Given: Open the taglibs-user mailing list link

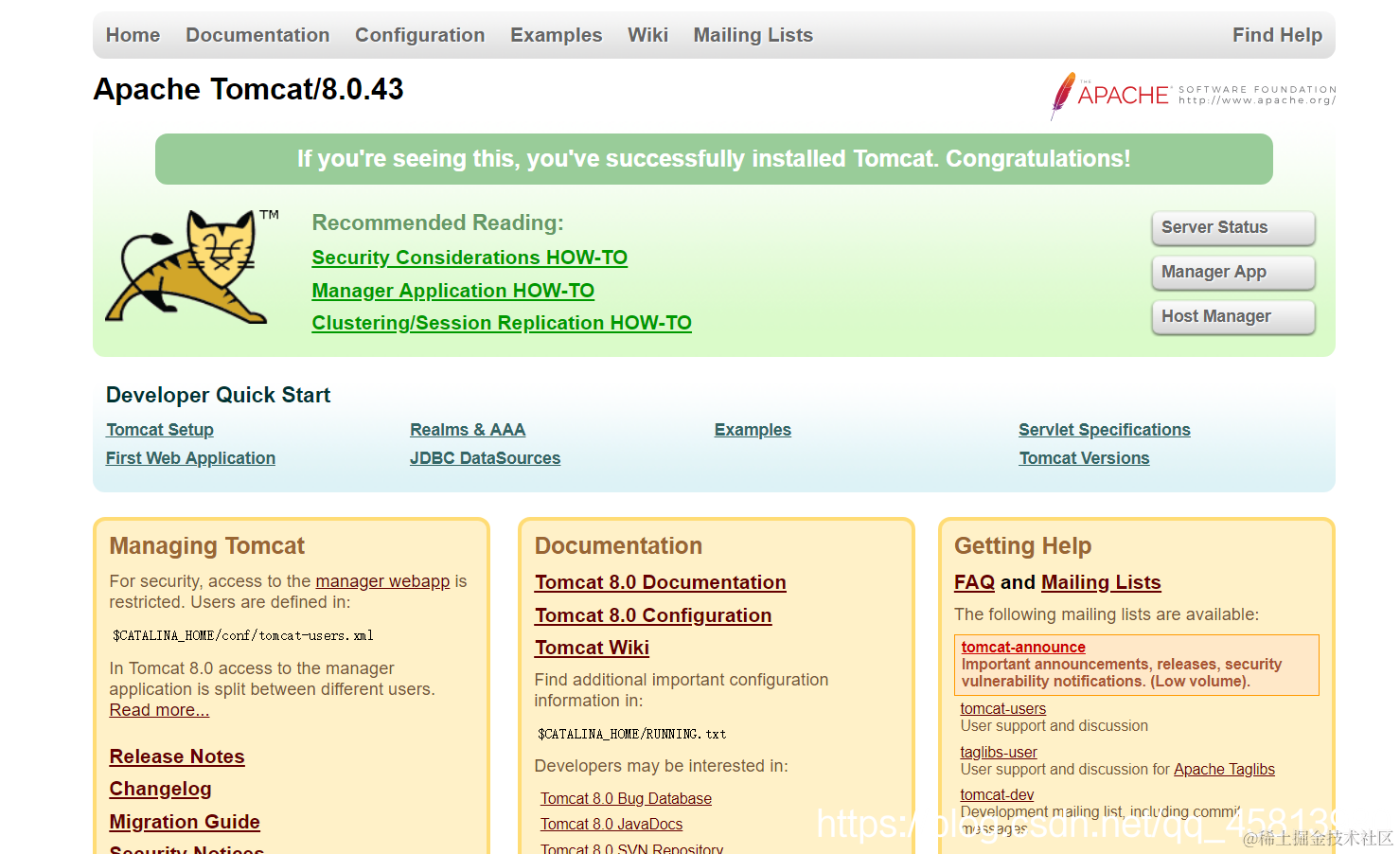Looking at the screenshot, I should [x=999, y=753].
